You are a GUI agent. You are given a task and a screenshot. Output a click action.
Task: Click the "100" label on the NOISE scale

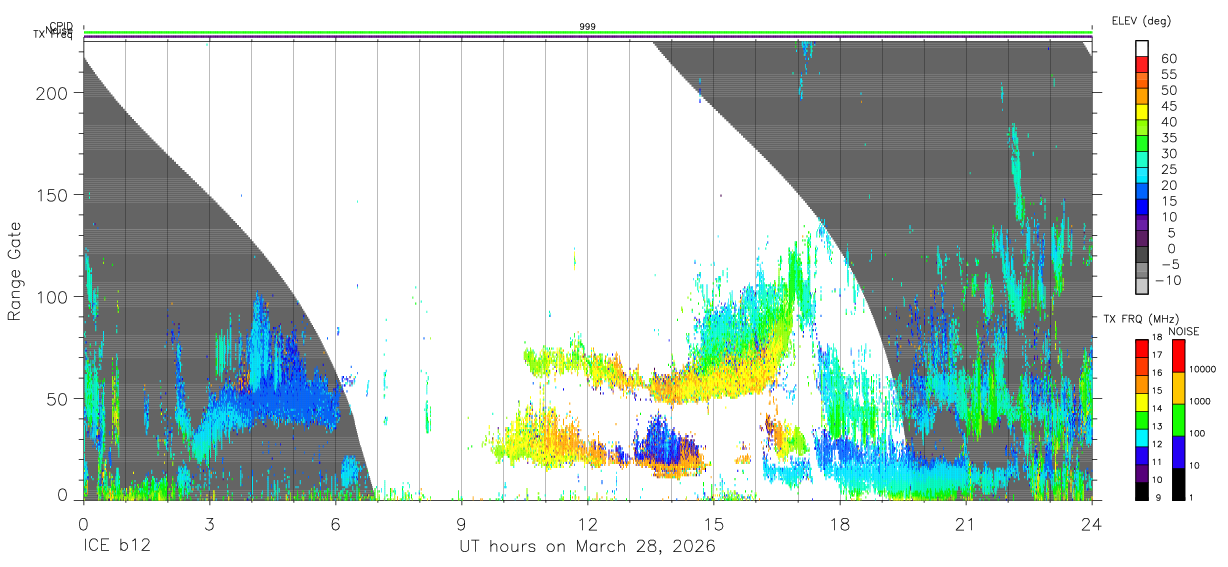(1198, 435)
